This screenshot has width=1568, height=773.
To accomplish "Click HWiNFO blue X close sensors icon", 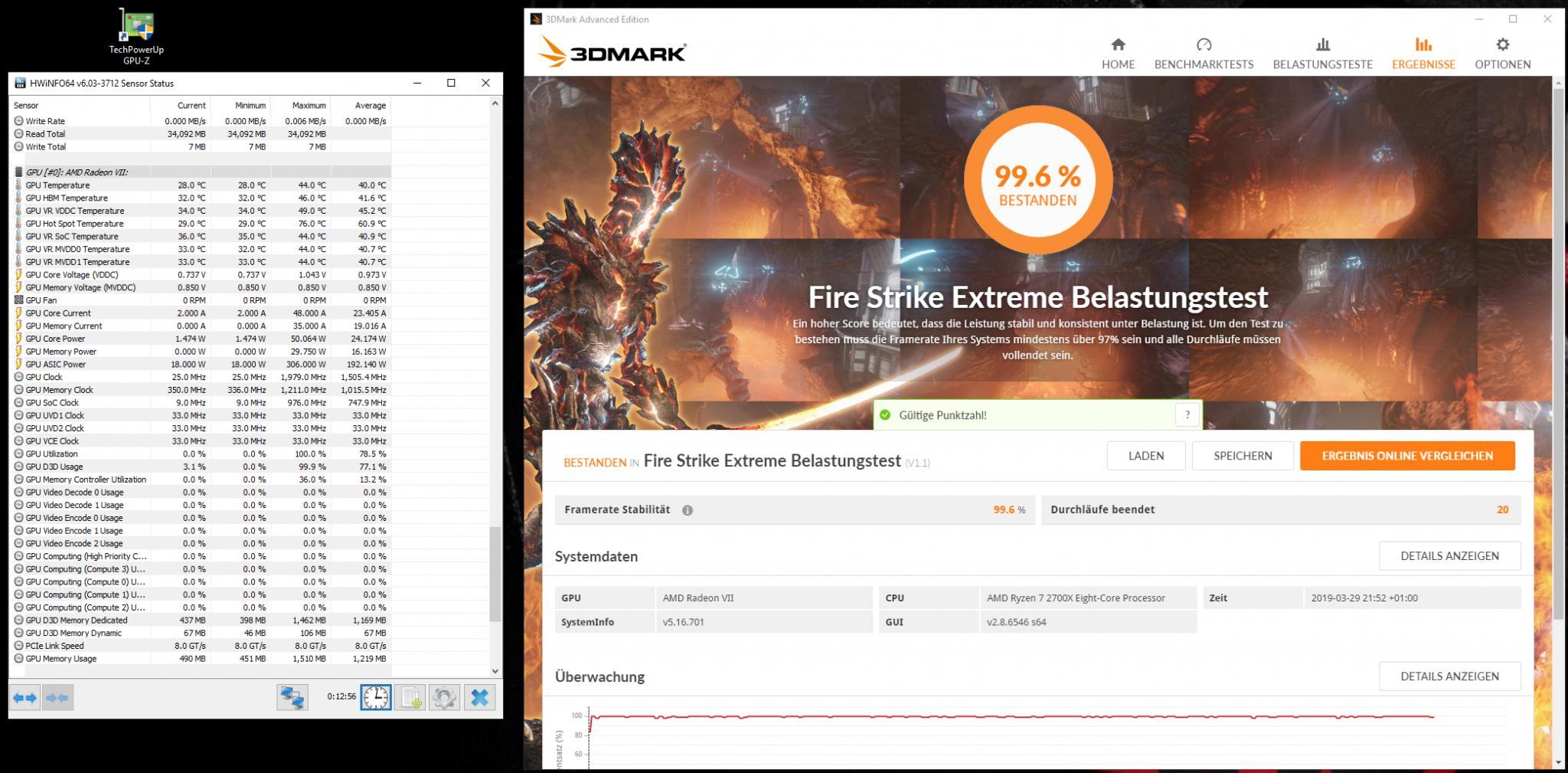I will point(479,697).
